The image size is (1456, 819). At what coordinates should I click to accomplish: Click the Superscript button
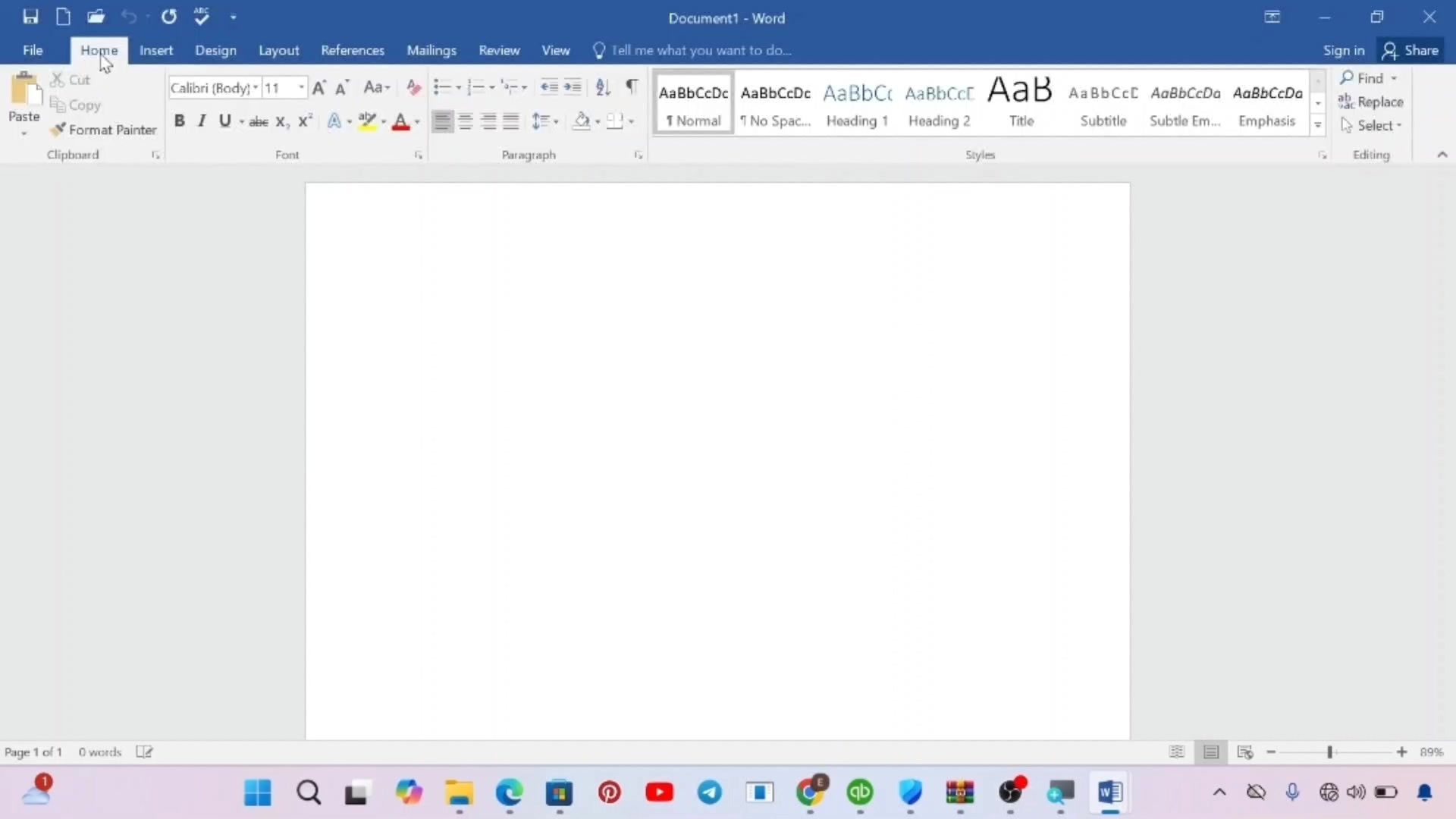(305, 121)
